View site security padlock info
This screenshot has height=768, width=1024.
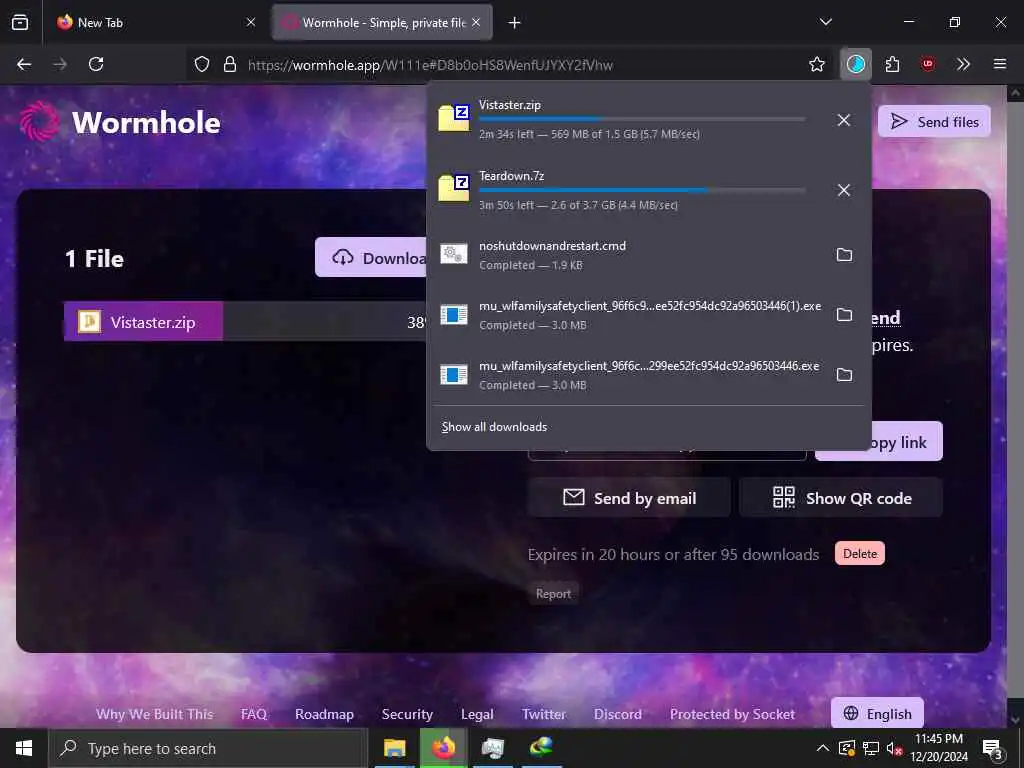230,65
